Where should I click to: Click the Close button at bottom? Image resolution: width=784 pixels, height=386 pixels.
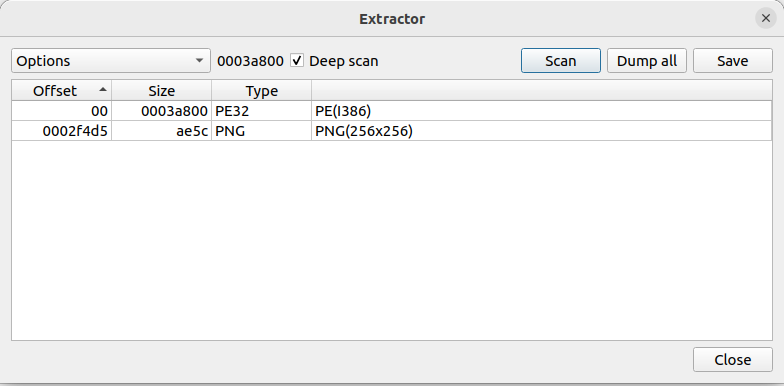coord(732,360)
